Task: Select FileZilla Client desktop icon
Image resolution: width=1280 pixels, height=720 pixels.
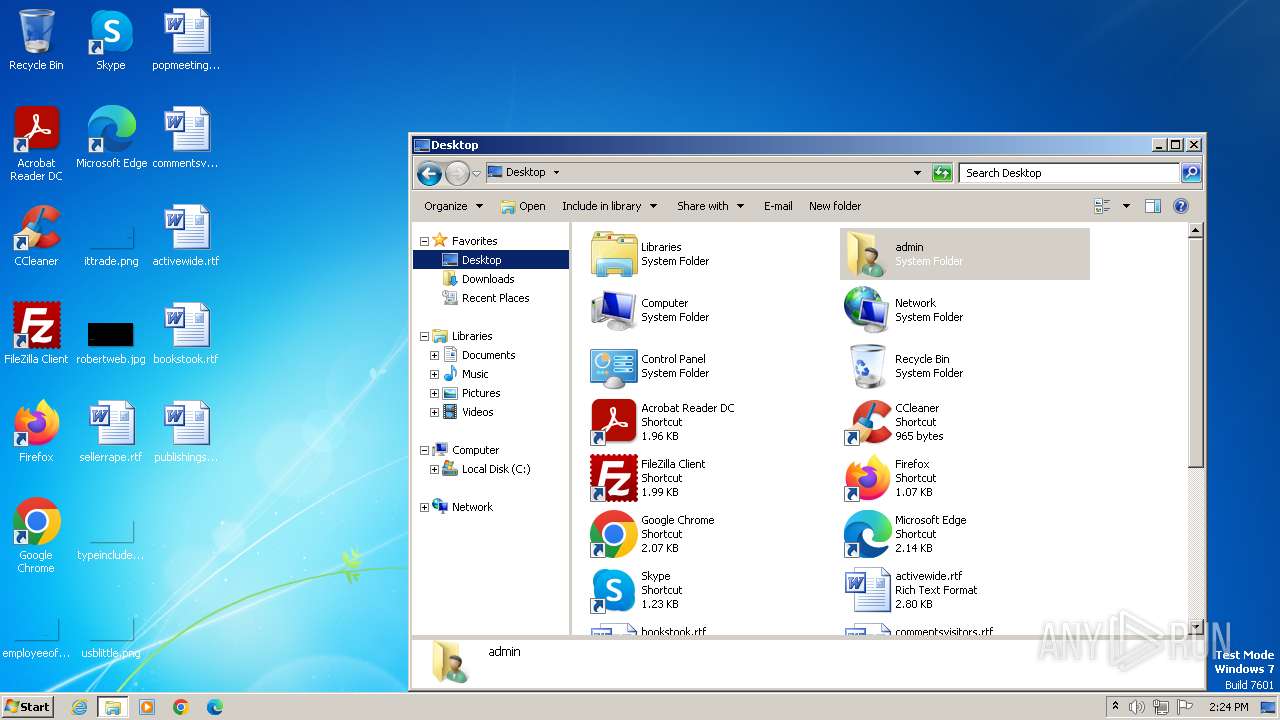Action: pyautogui.click(x=36, y=334)
